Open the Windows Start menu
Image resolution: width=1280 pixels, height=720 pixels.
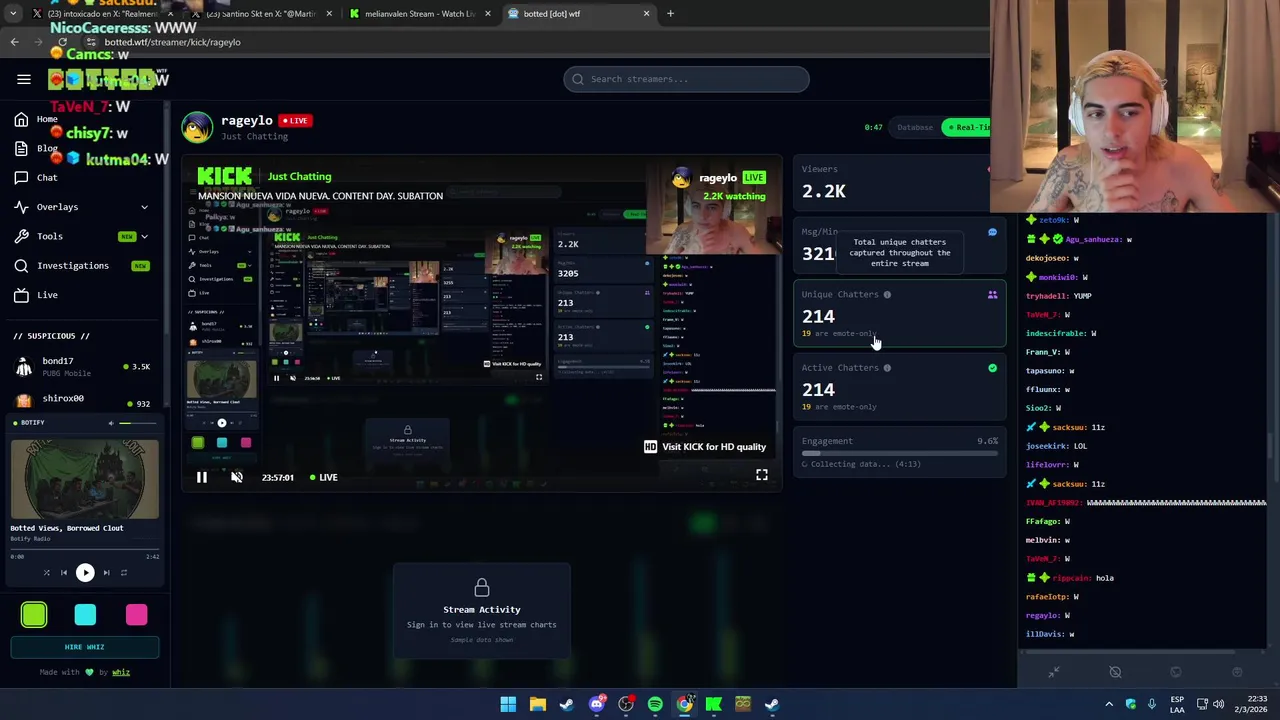(508, 704)
